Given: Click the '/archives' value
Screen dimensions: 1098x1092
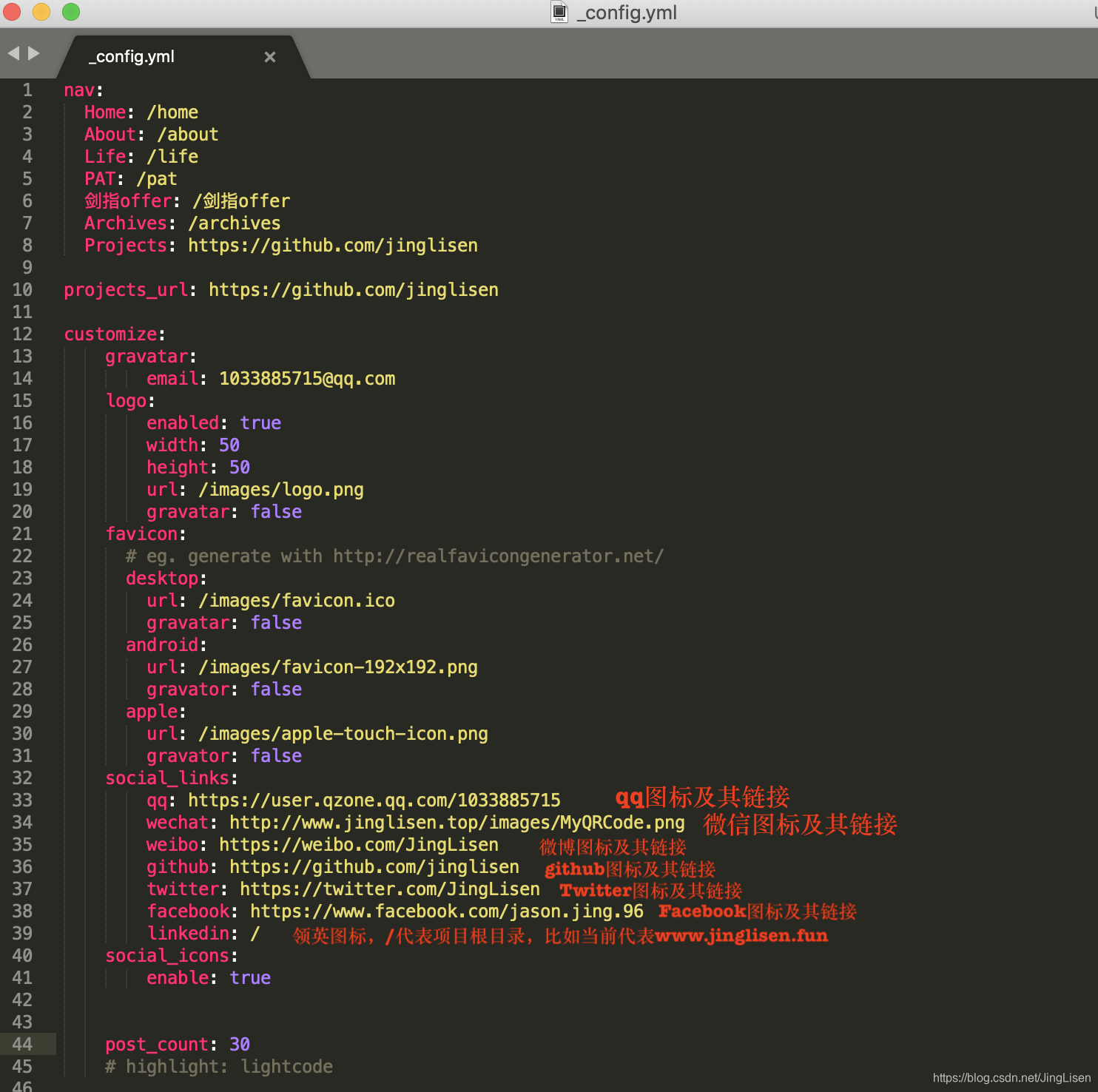Looking at the screenshot, I should click(x=235, y=223).
